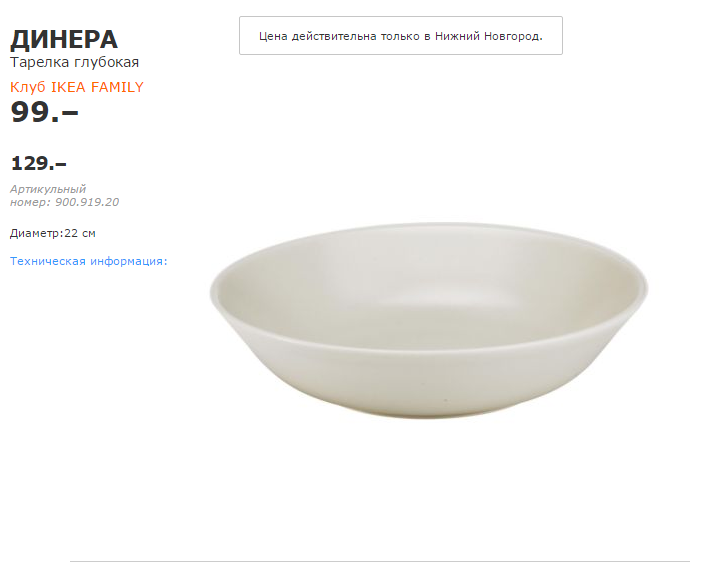Click the Нижний Новгород price notice box
The height and width of the screenshot is (563, 708).
tap(400, 35)
